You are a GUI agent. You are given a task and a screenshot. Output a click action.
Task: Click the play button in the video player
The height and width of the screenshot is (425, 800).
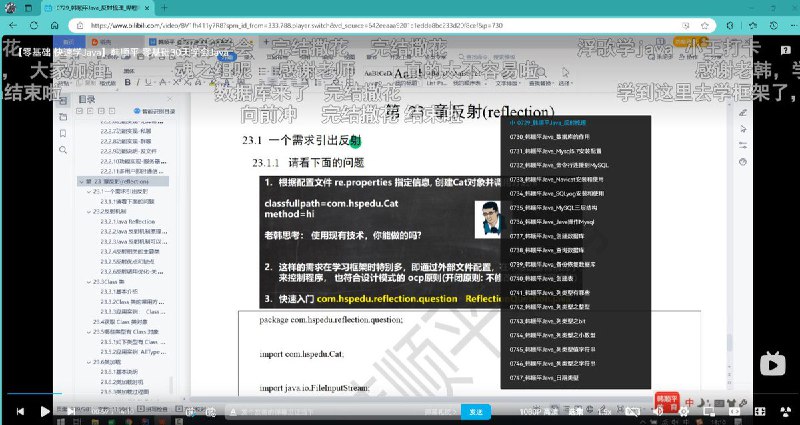click(x=44, y=411)
